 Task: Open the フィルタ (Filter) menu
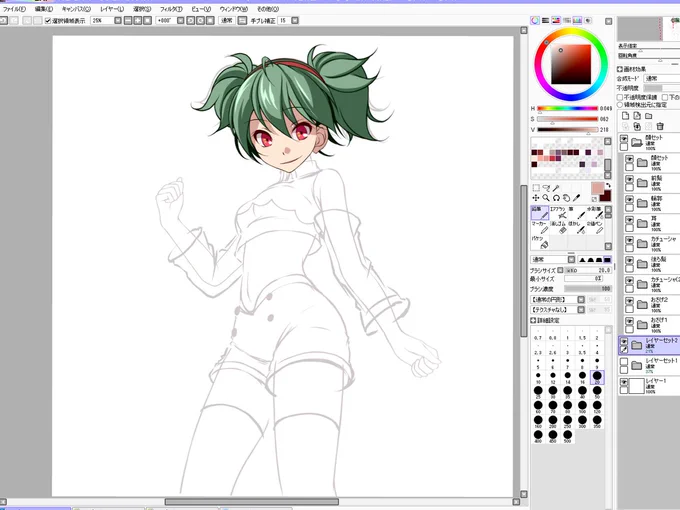tap(171, 9)
